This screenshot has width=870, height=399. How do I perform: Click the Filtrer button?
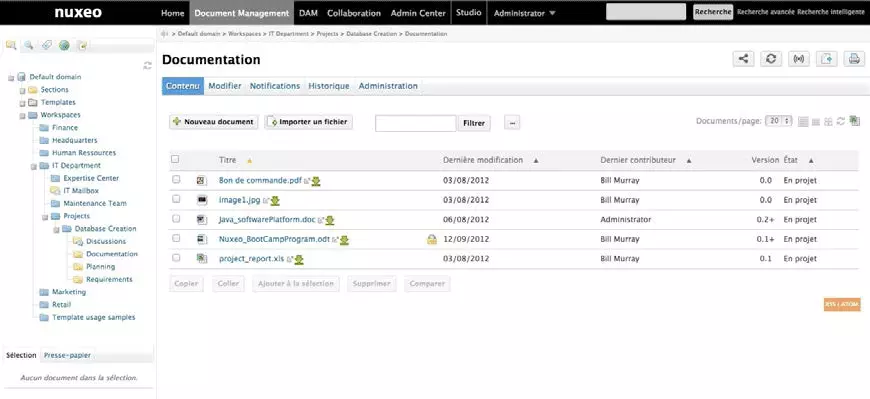pyautogui.click(x=474, y=123)
